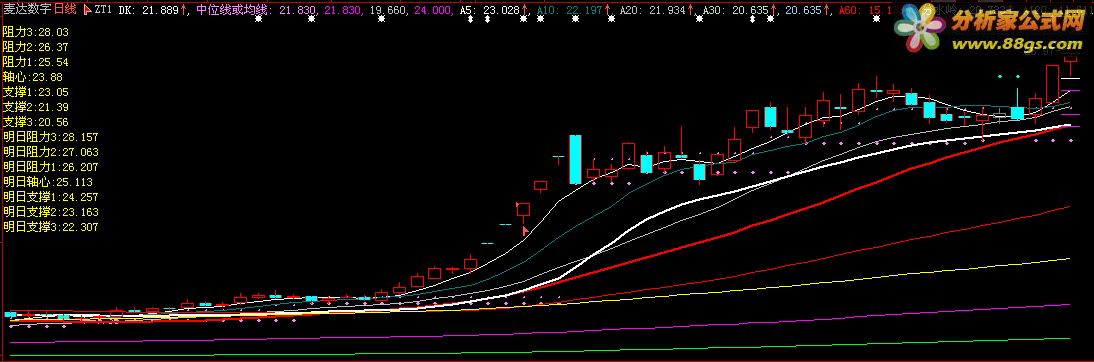Click the 支撑1:23.05 support label
Image resolution: width=1094 pixels, height=362 pixels.
coord(36,92)
